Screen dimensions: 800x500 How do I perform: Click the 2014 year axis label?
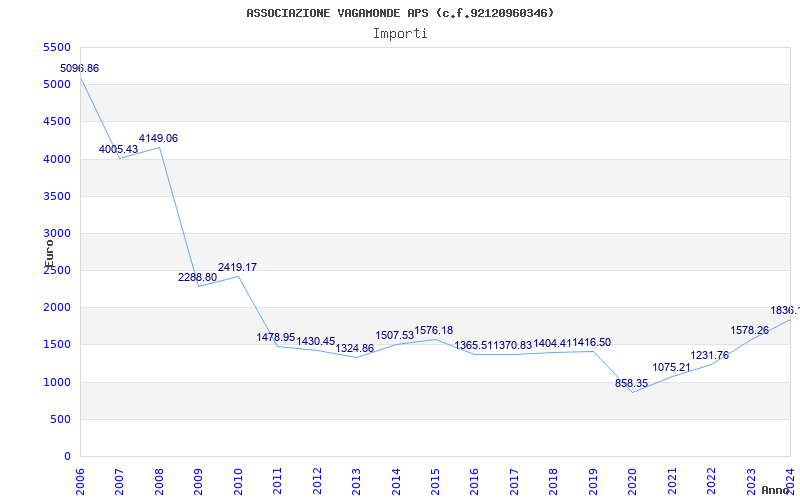(395, 481)
